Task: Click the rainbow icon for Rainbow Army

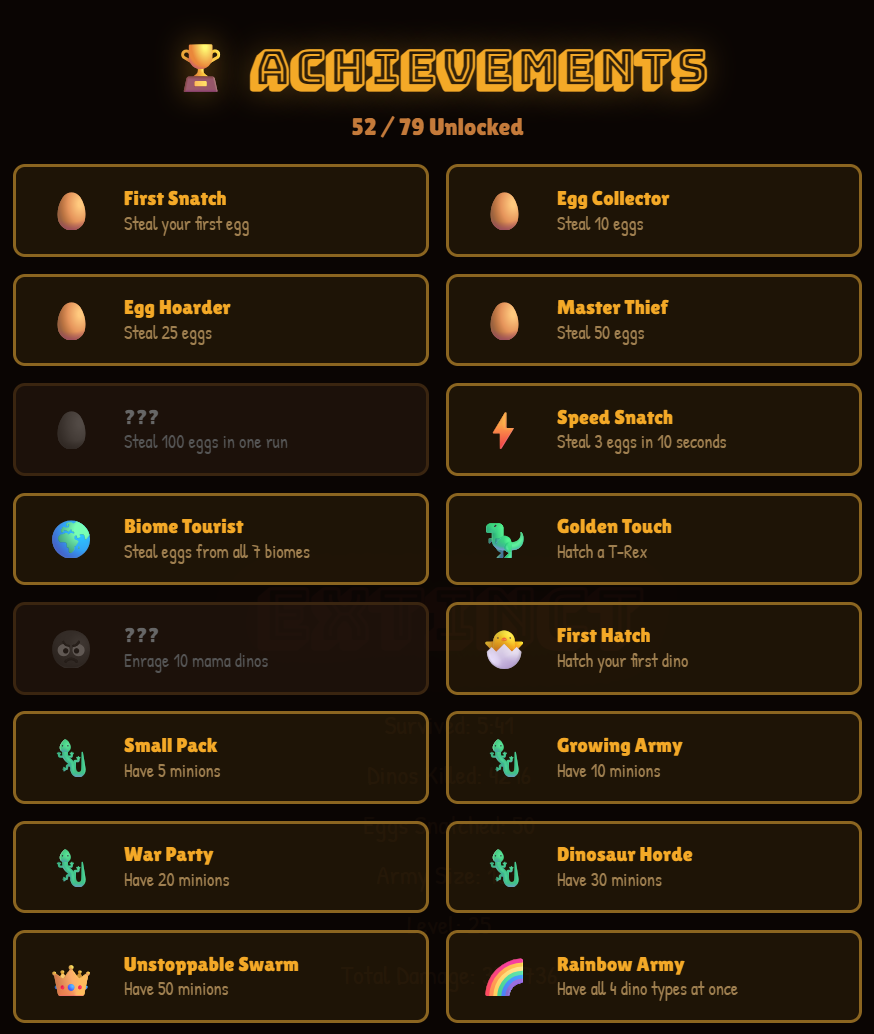Action: pyautogui.click(x=504, y=977)
